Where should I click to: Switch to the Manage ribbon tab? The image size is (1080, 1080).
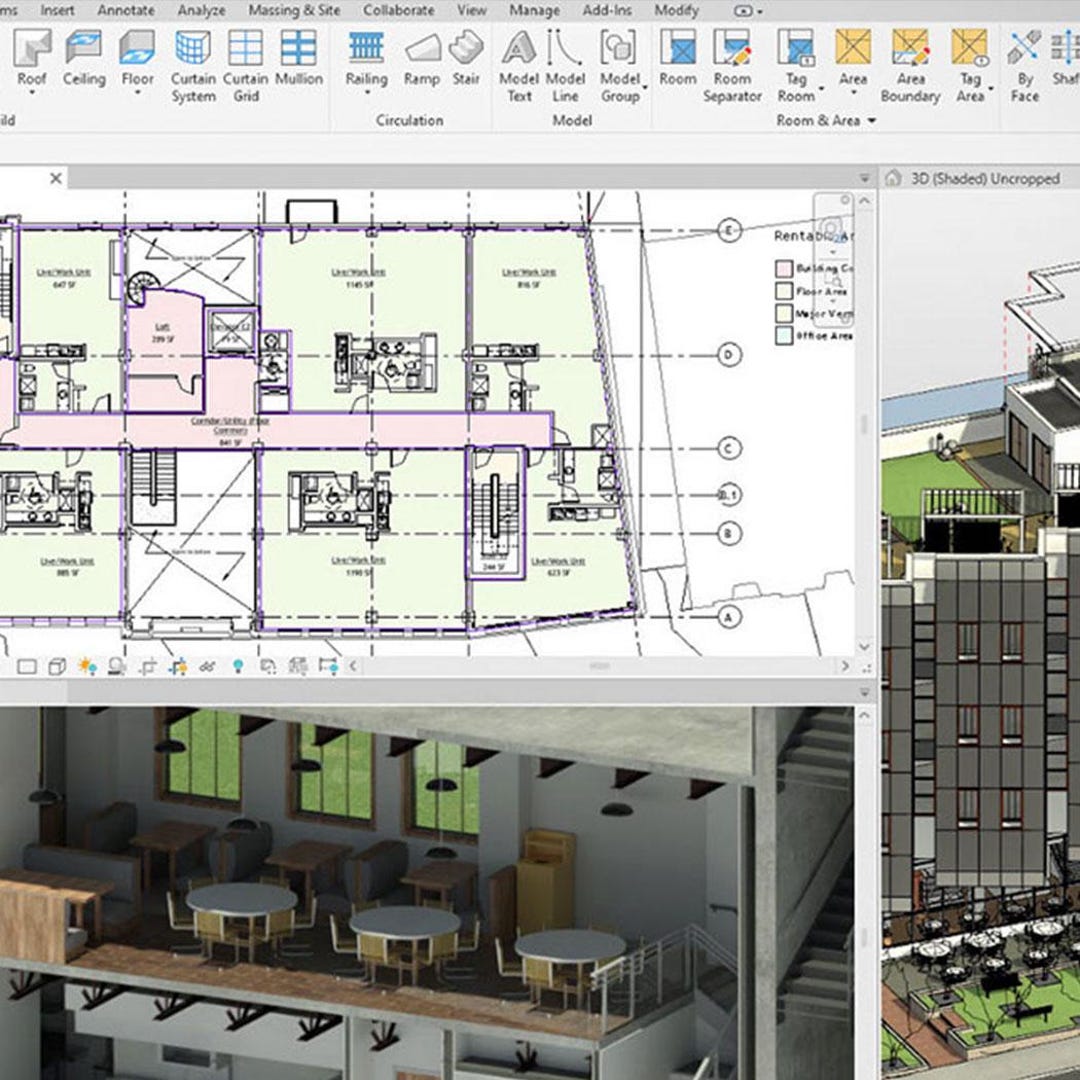point(534,10)
